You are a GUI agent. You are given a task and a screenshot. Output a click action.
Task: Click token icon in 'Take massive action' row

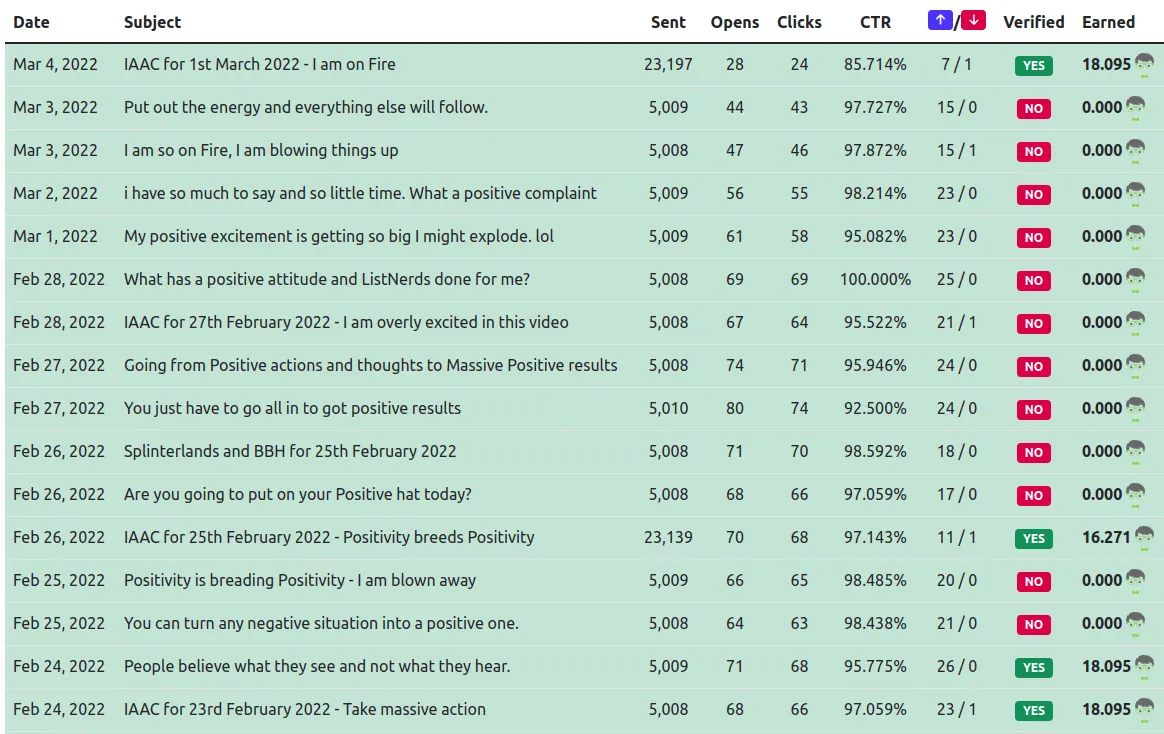coord(1144,710)
